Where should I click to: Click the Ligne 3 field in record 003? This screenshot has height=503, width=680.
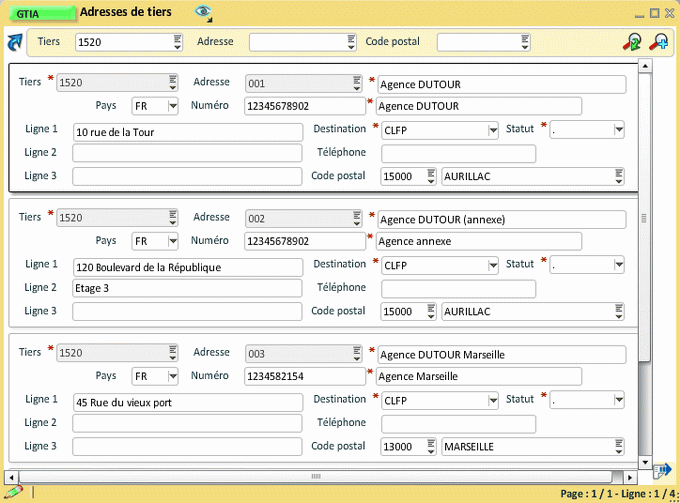point(187,447)
